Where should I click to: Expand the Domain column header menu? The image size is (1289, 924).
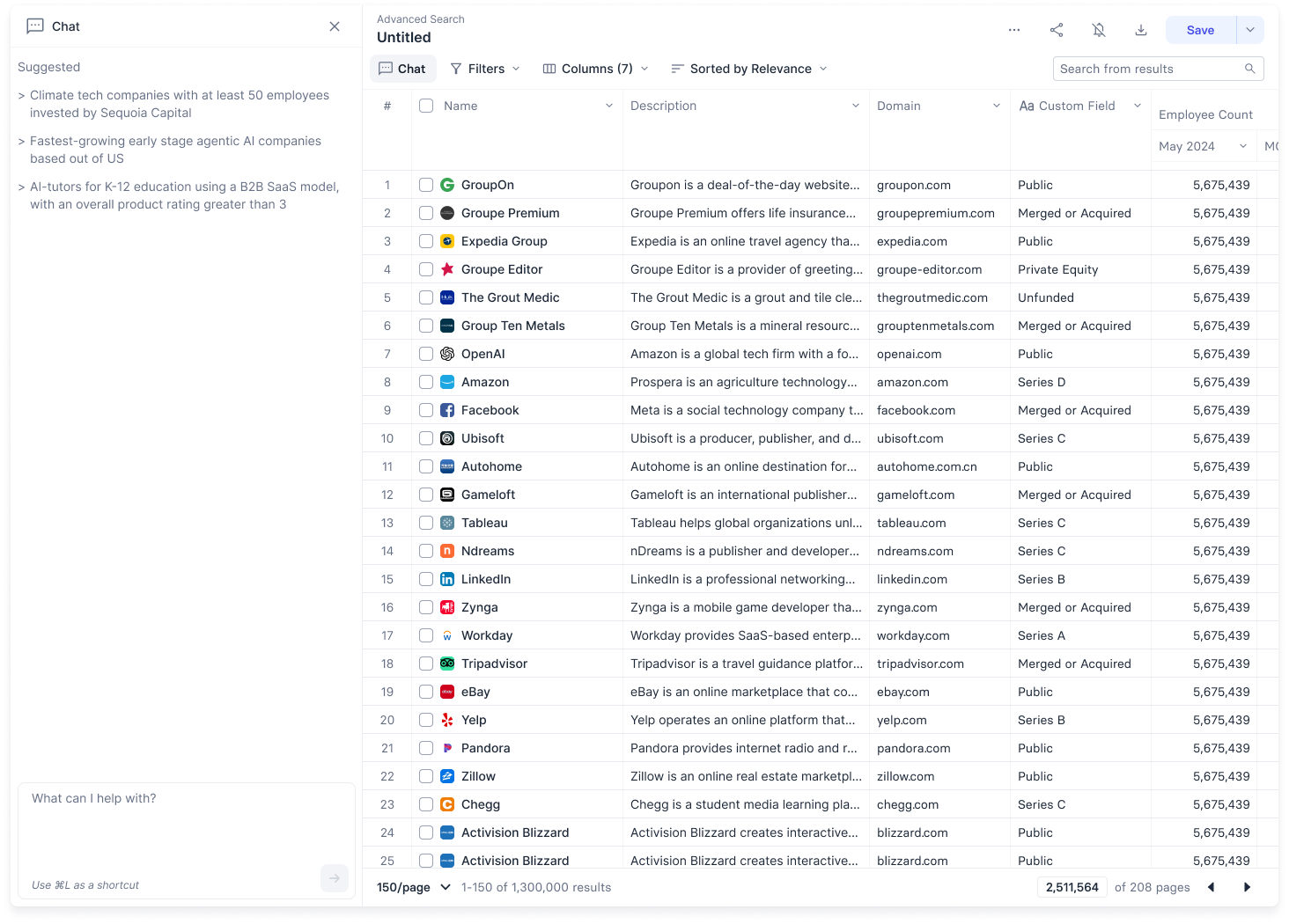point(997,106)
